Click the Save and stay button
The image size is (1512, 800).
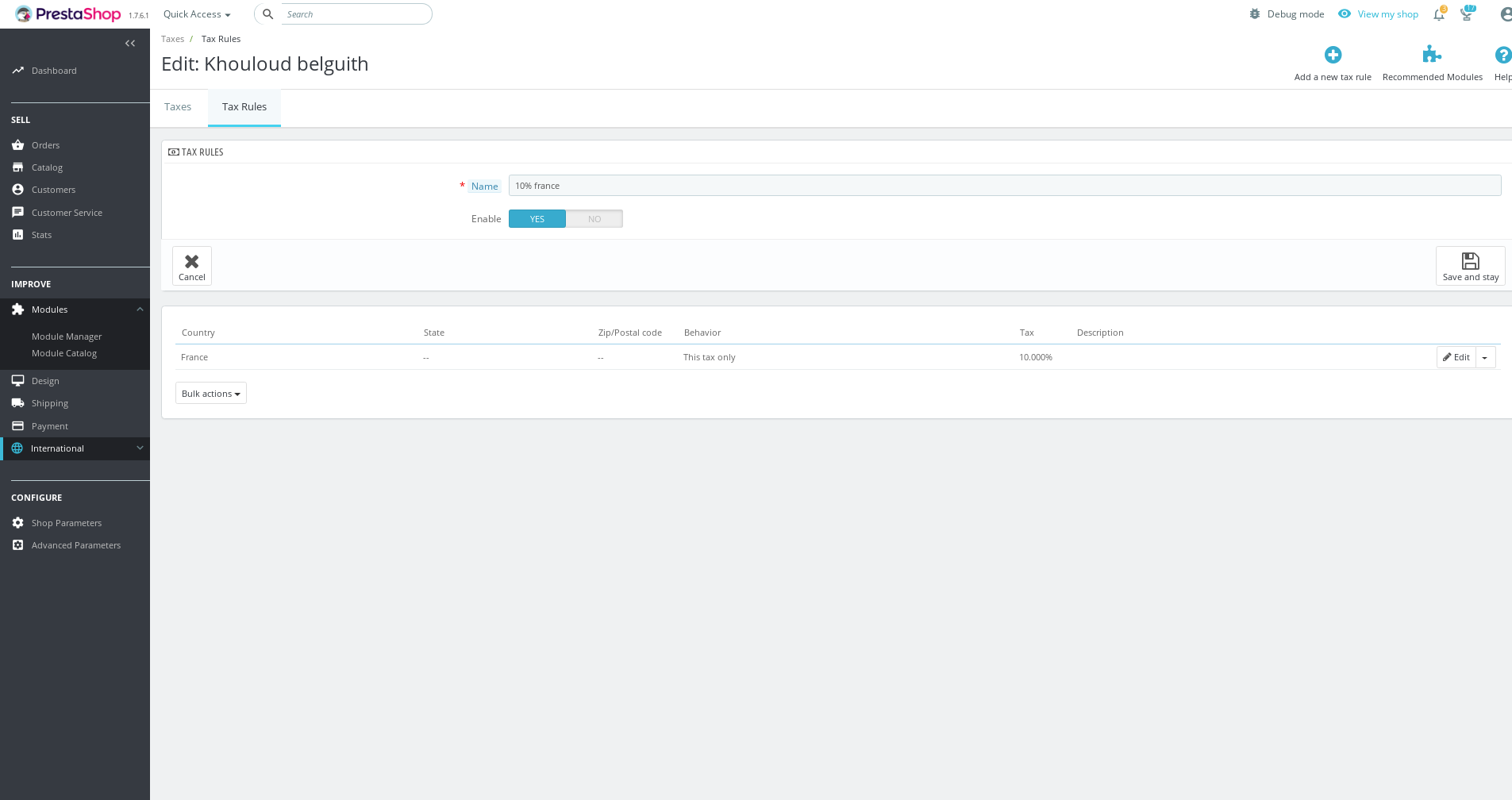pyautogui.click(x=1470, y=266)
